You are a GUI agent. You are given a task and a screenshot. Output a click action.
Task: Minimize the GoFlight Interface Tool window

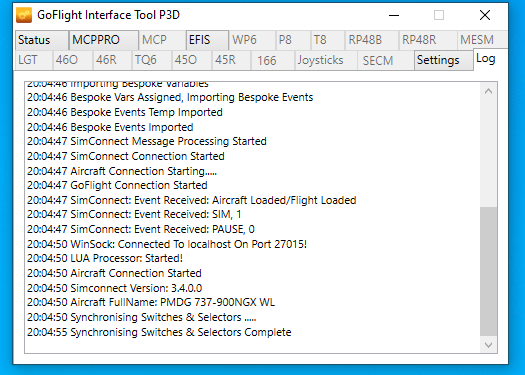tap(394, 15)
